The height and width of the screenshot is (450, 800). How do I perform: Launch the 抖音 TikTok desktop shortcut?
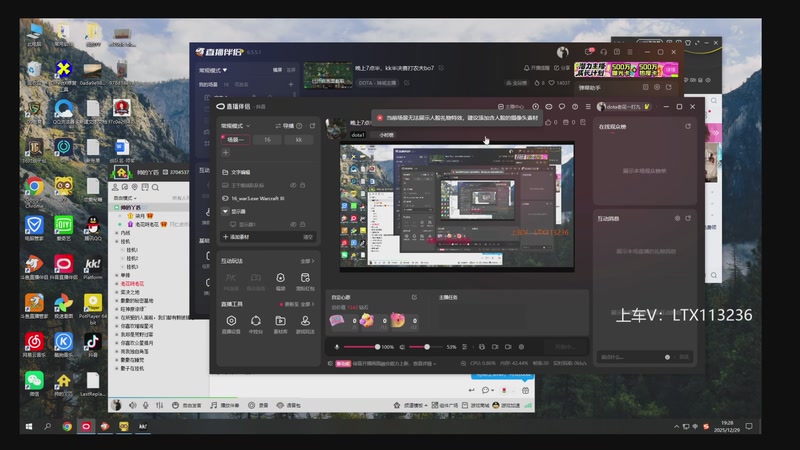tap(92, 344)
